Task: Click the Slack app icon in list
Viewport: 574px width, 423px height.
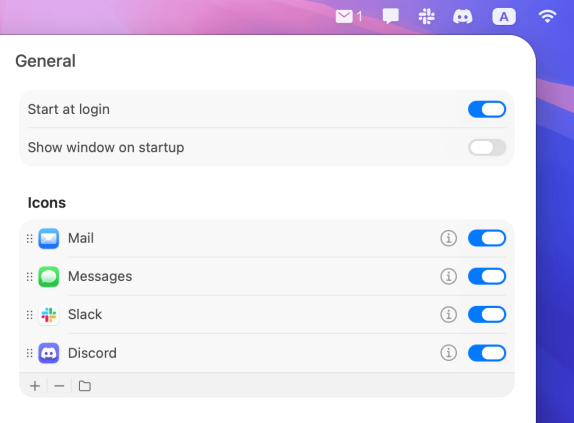Action: pos(49,315)
